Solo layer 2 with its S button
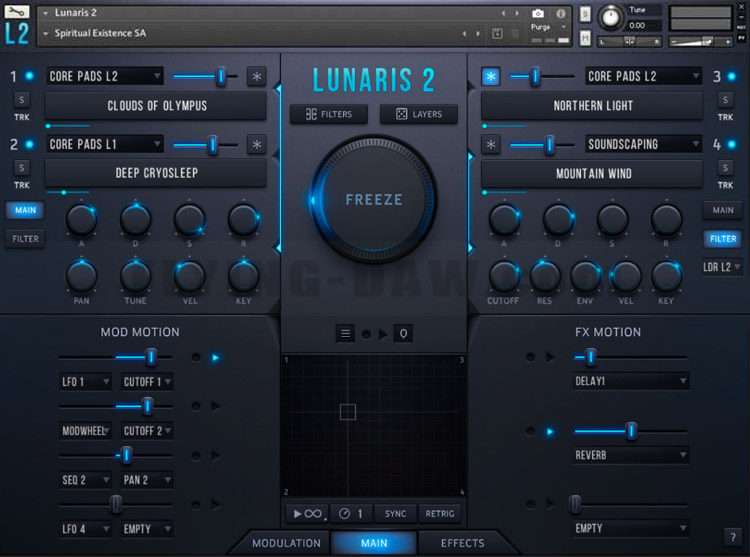The width and height of the screenshot is (750, 557). (x=22, y=168)
